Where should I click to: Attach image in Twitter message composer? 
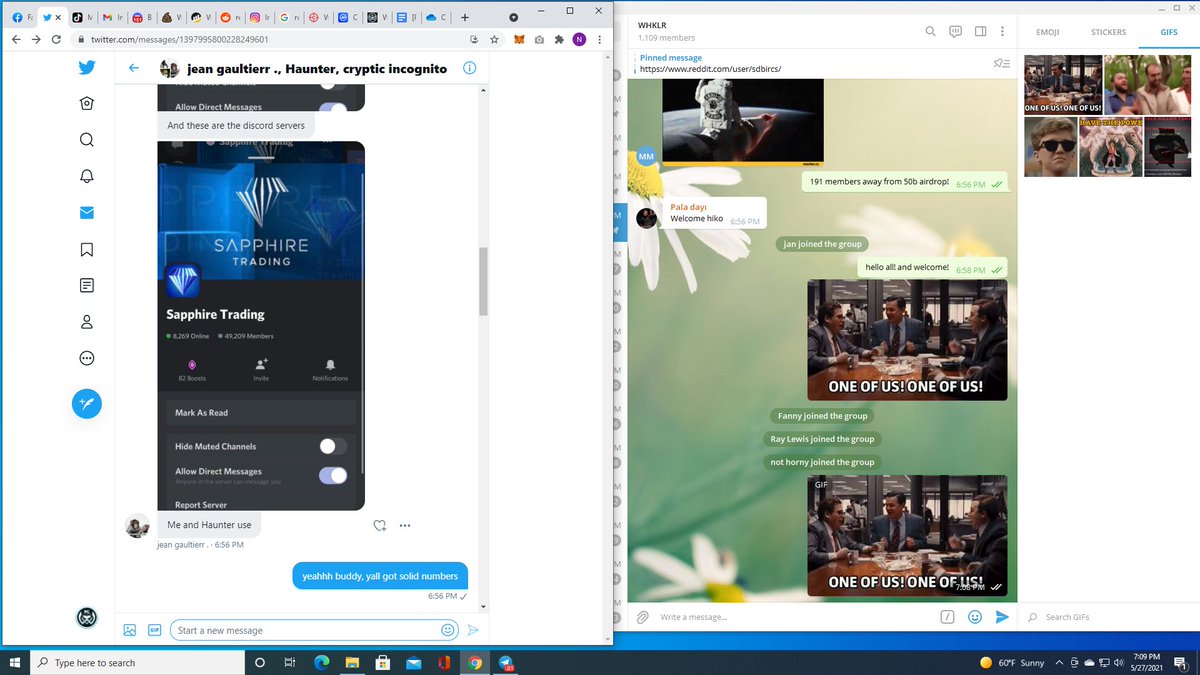129,630
